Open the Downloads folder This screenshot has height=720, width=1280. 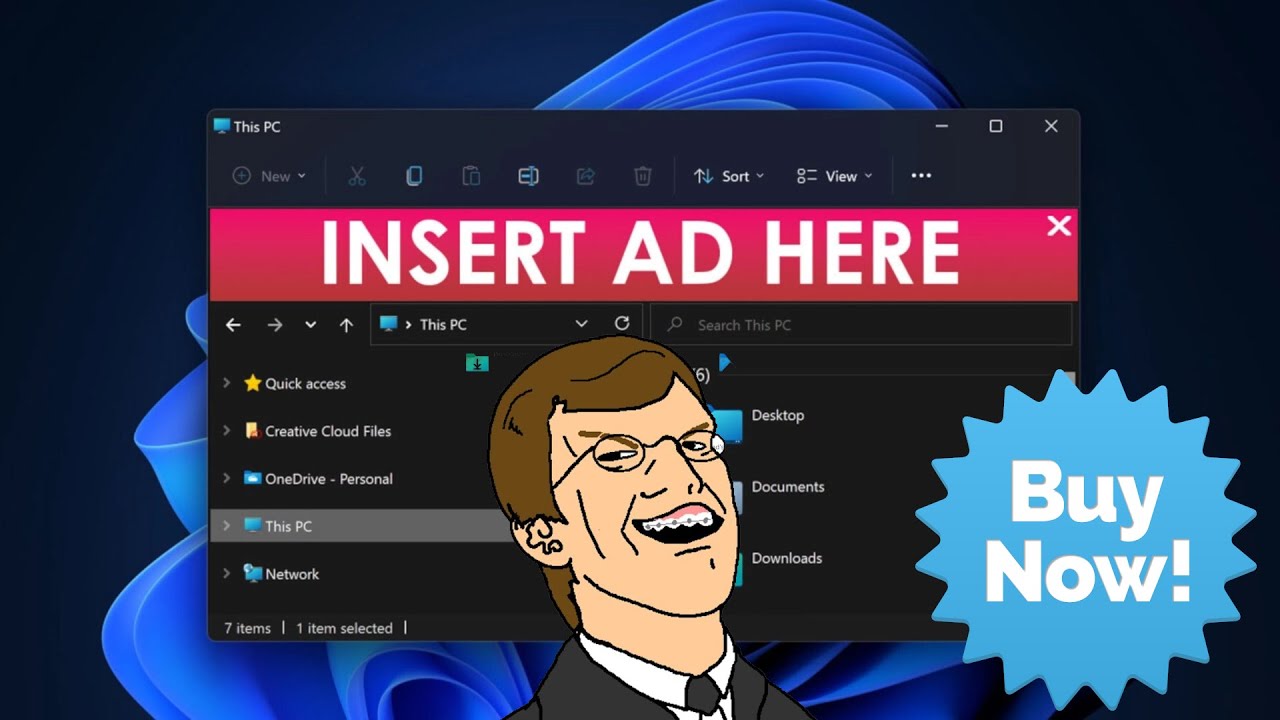point(786,558)
